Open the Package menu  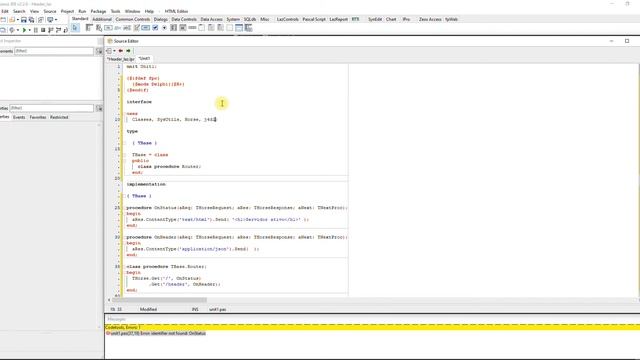click(x=98, y=11)
